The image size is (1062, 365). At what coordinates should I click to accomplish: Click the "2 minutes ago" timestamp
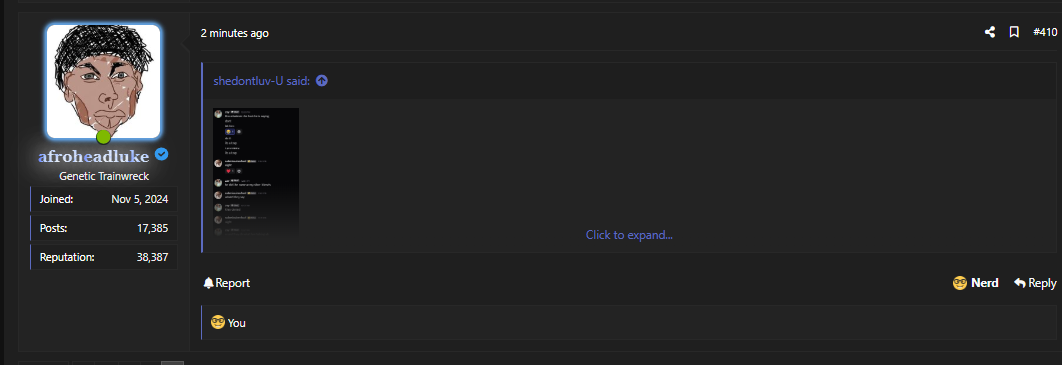234,33
